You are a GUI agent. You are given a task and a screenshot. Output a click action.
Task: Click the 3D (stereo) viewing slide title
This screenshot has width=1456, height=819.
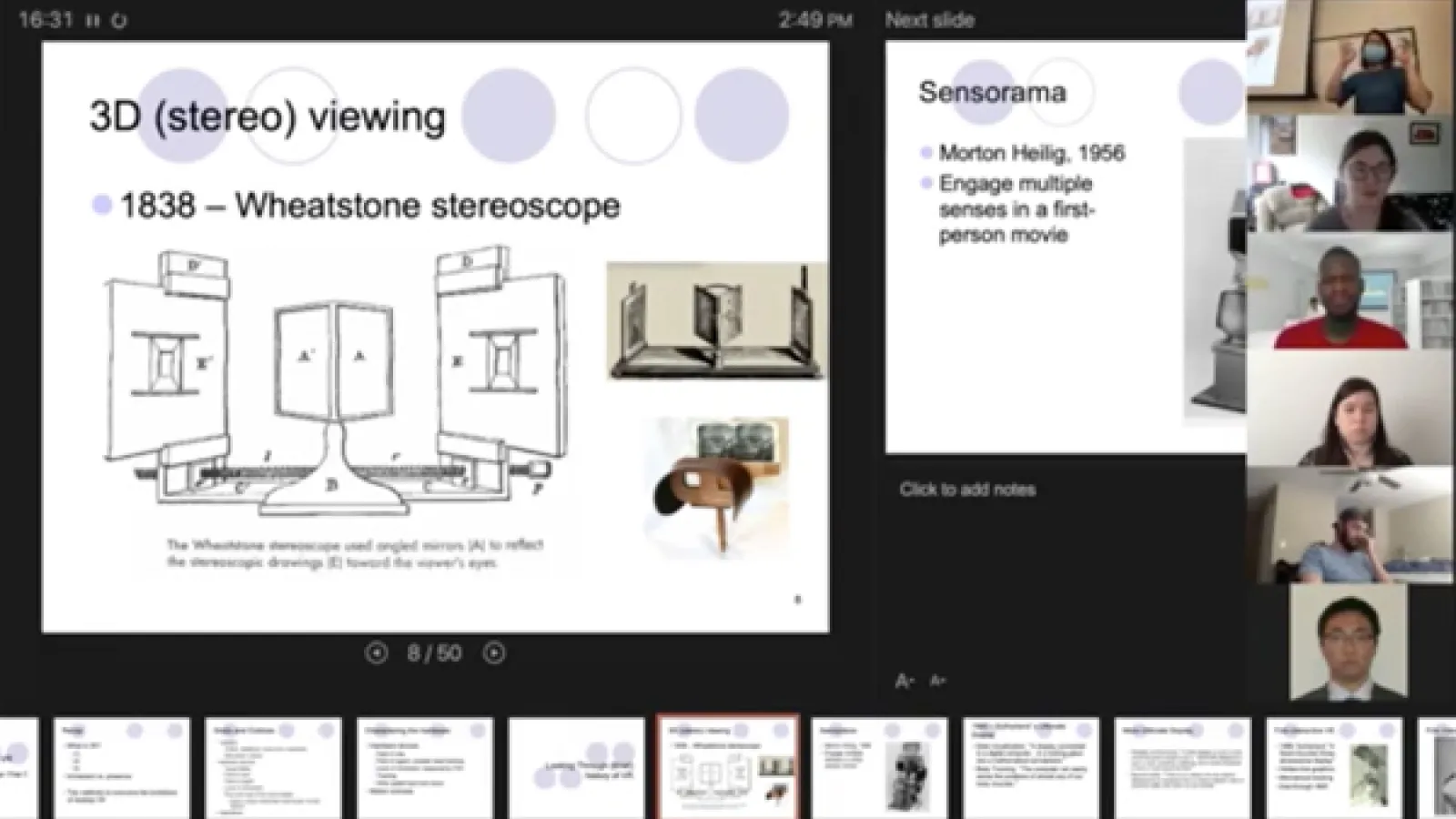click(x=268, y=116)
